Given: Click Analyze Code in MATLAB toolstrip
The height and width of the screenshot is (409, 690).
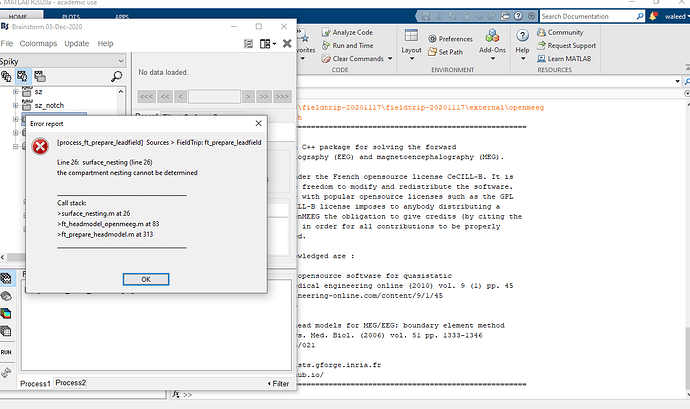Looking at the screenshot, I should coord(347,32).
